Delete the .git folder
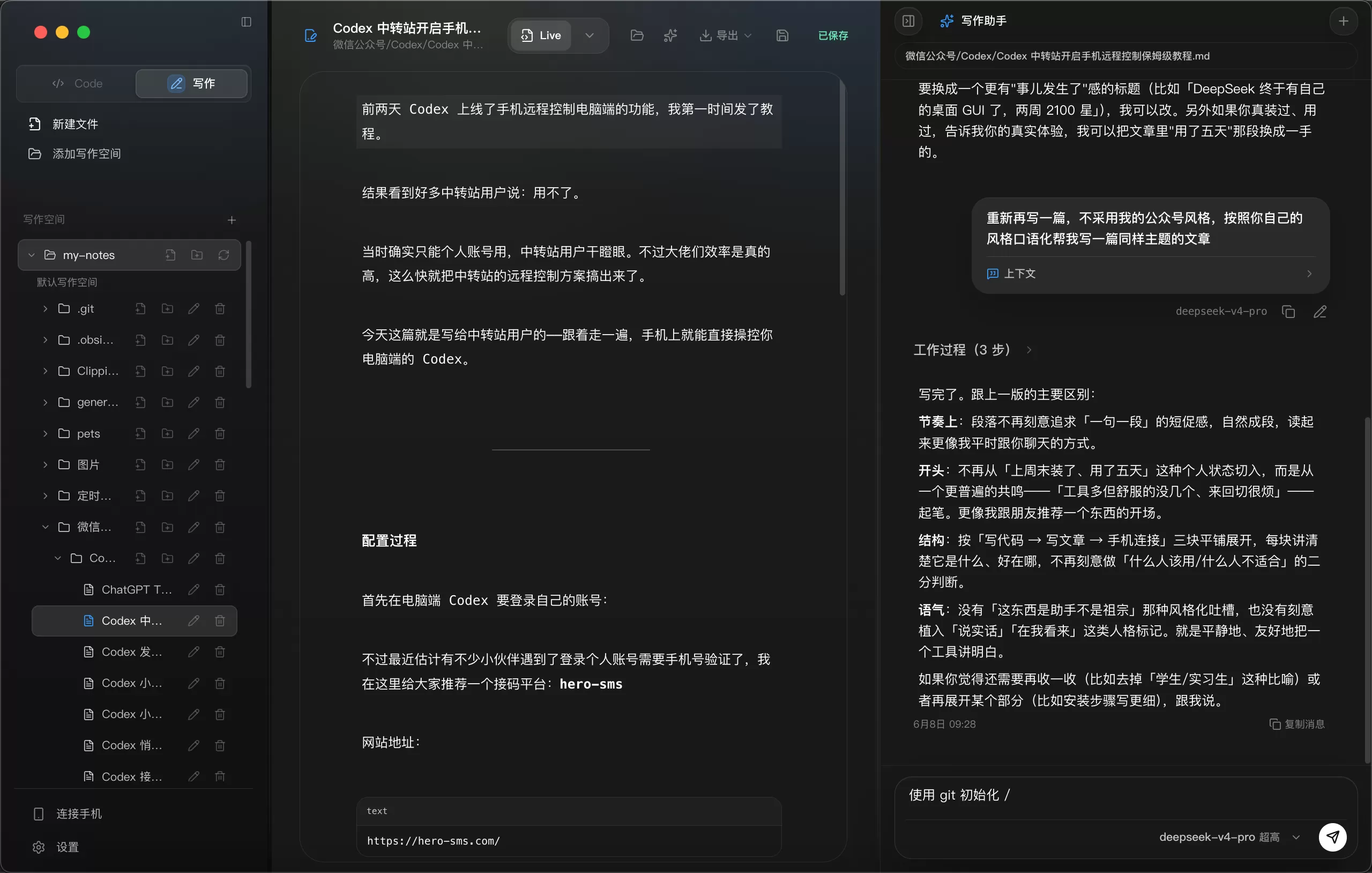This screenshot has width=1372, height=873. (220, 308)
